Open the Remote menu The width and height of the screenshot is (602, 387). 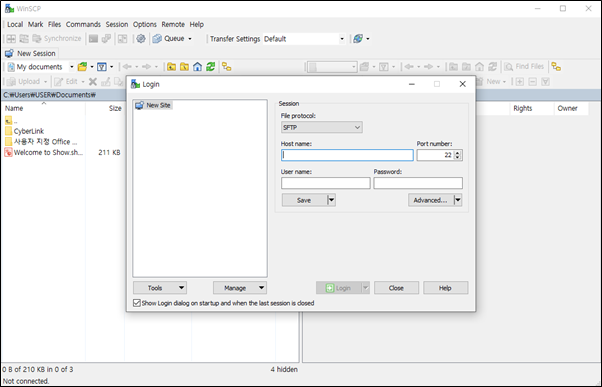tap(173, 24)
